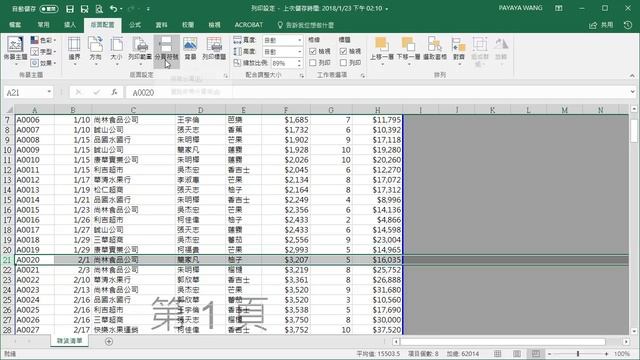Switch to the ACROBAT tab

click(x=249, y=25)
